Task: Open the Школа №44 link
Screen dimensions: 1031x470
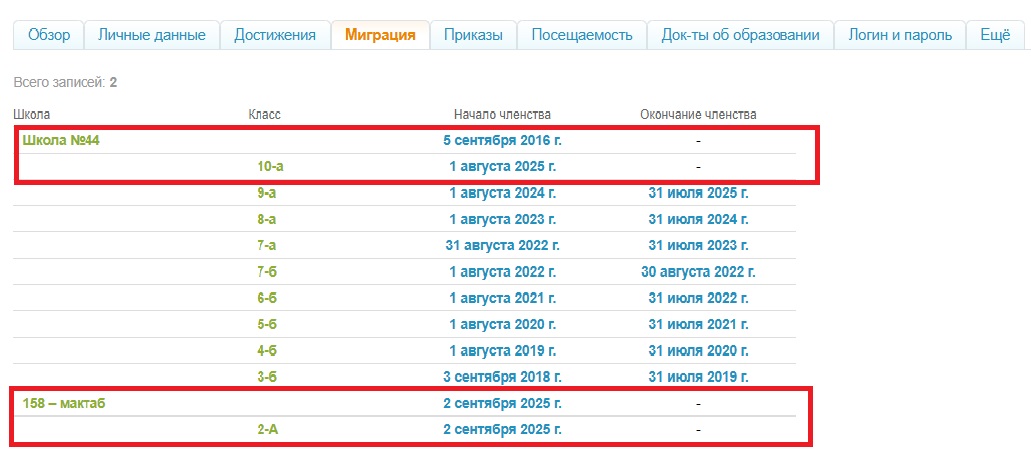Action: [x=61, y=141]
